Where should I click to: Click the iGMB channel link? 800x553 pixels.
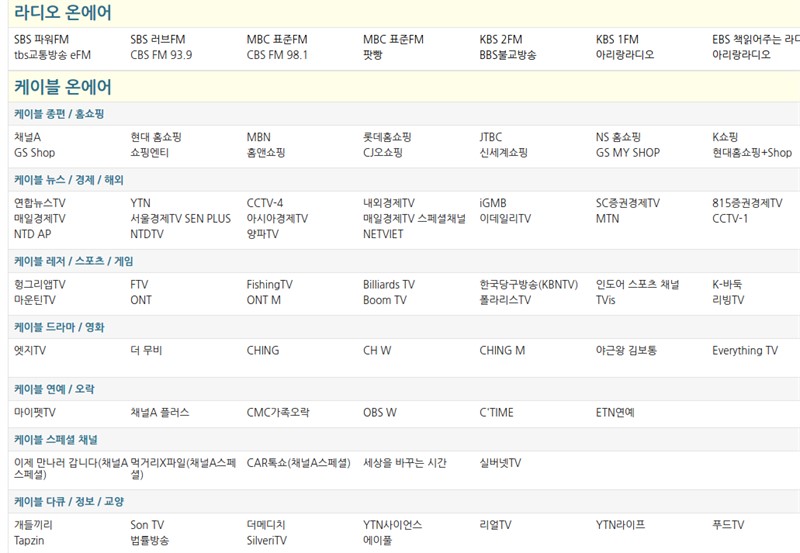[x=493, y=203]
